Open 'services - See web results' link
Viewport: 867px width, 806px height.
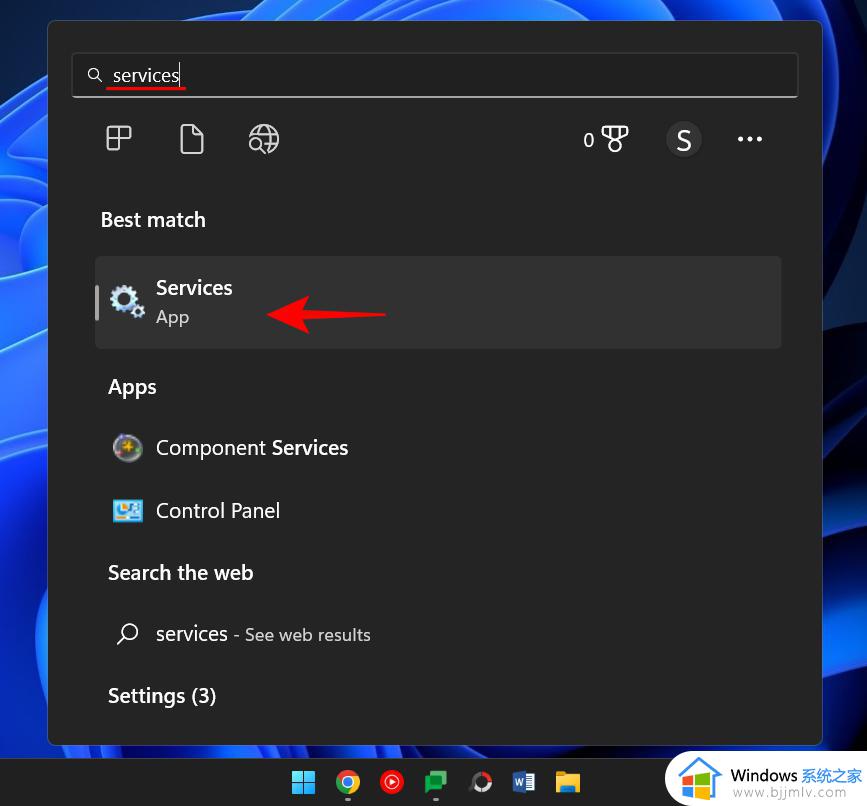pyautogui.click(x=438, y=634)
